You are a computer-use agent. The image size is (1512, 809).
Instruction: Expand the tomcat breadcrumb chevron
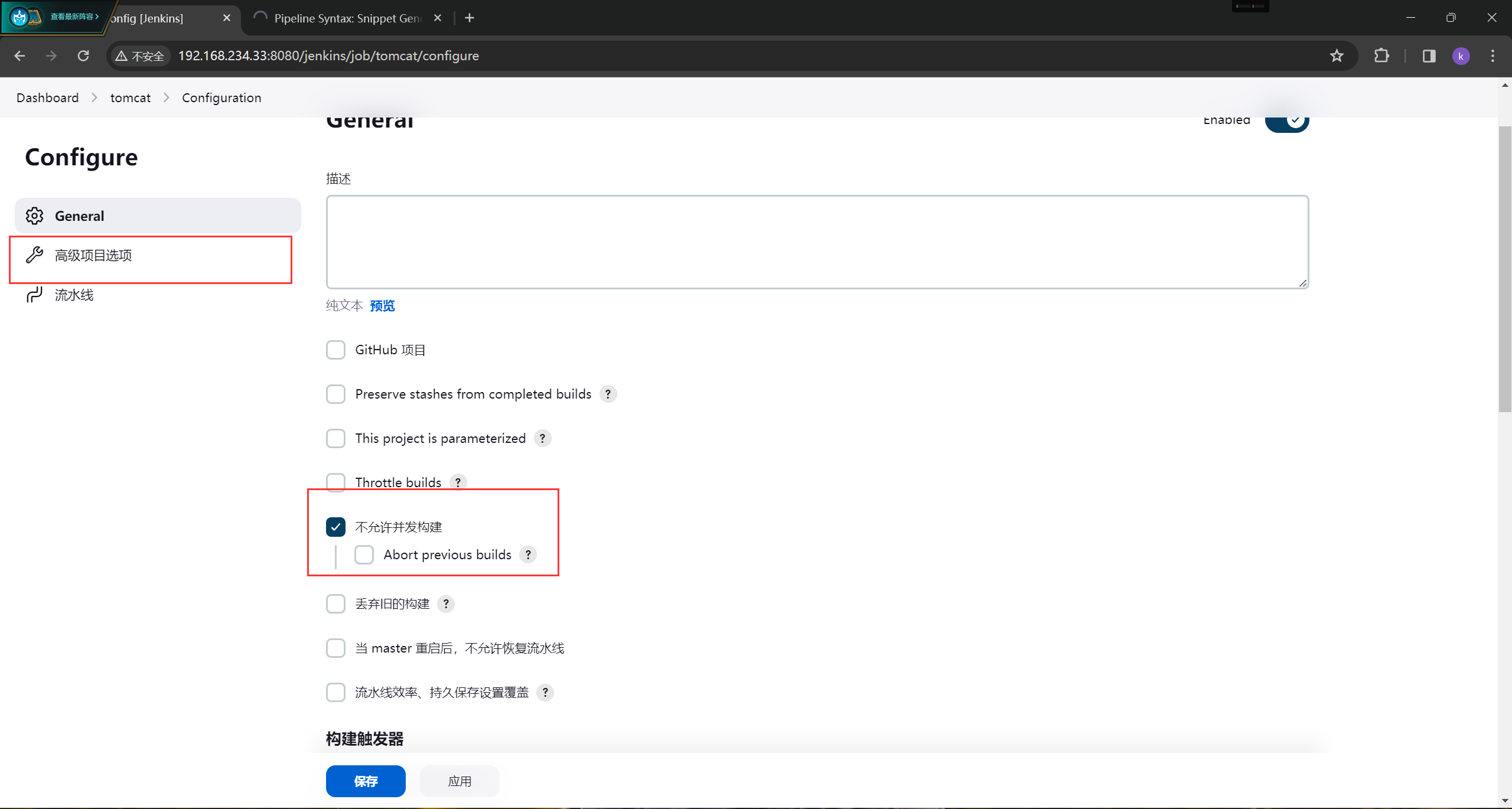coord(167,97)
